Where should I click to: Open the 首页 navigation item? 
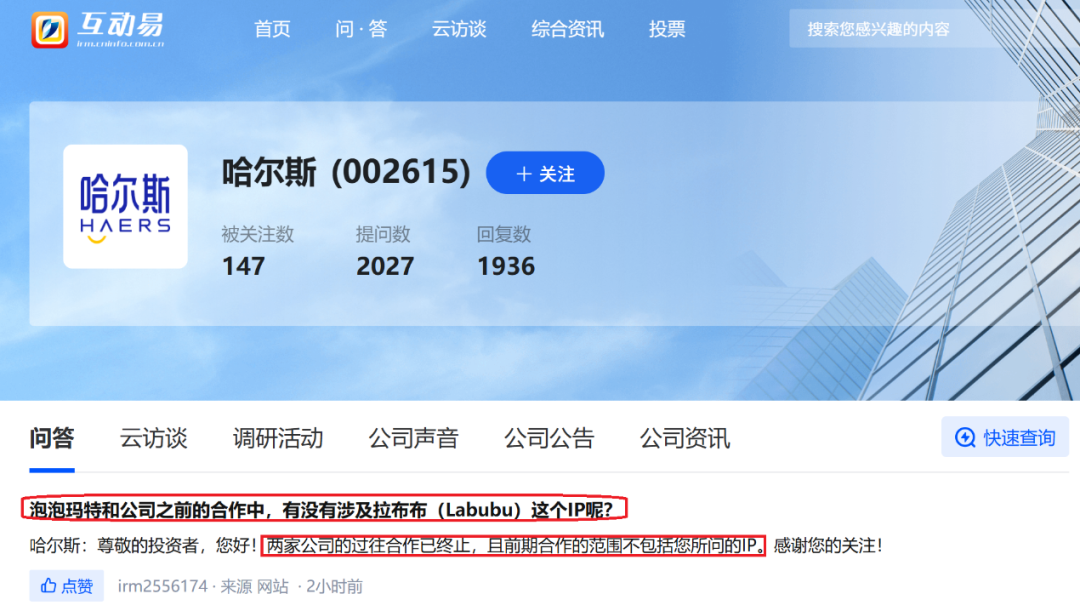coord(272,29)
